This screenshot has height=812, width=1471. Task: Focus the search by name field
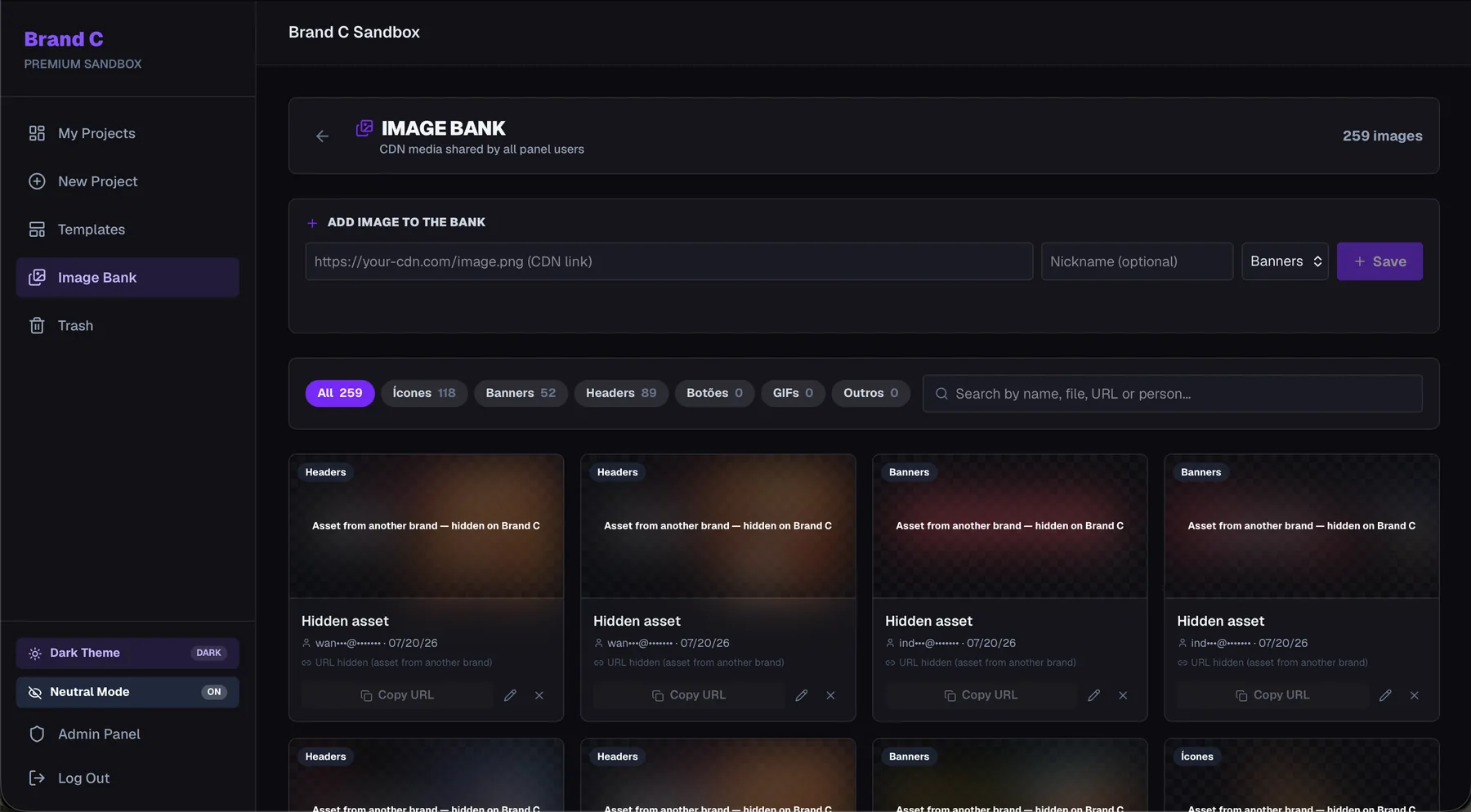[1173, 394]
